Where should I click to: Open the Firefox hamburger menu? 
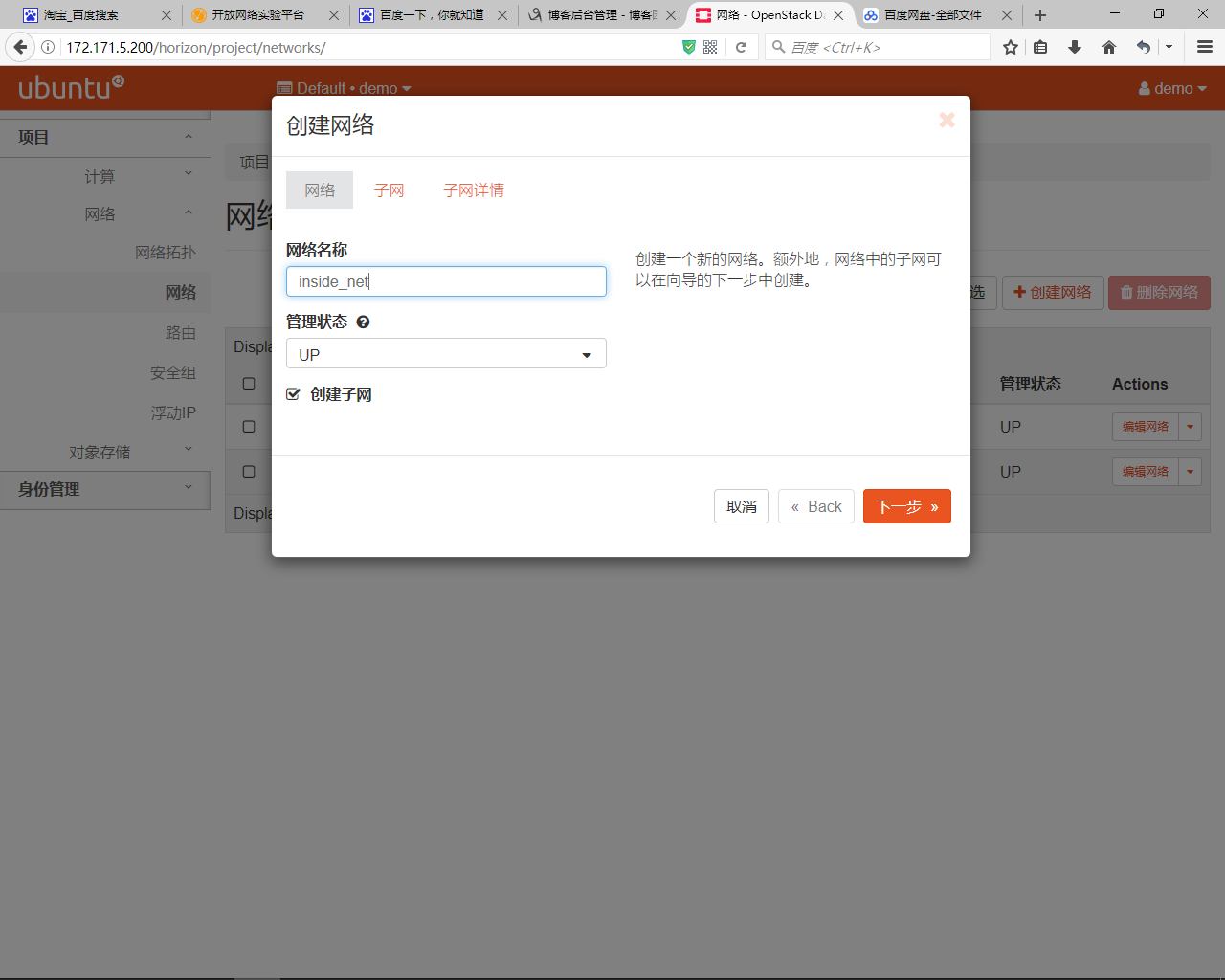(x=1205, y=47)
